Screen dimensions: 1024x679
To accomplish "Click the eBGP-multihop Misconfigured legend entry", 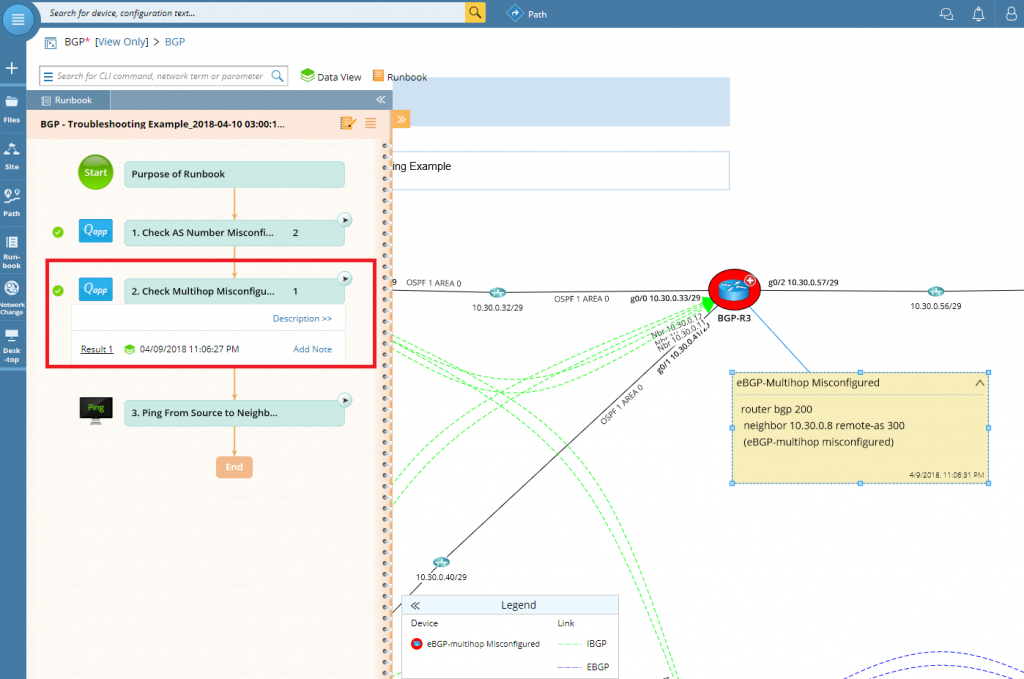I will point(475,644).
